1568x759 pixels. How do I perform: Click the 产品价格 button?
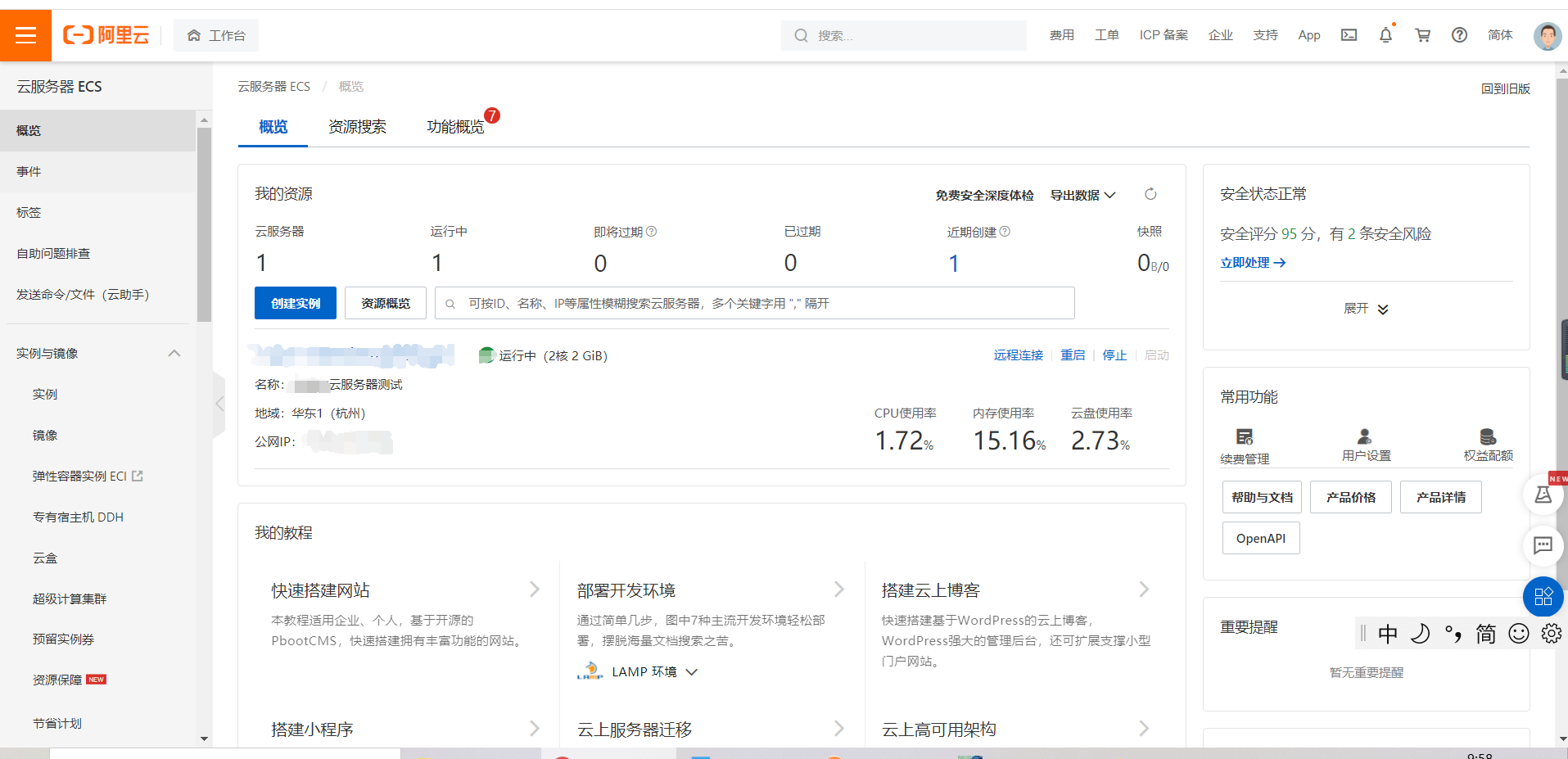click(x=1351, y=497)
